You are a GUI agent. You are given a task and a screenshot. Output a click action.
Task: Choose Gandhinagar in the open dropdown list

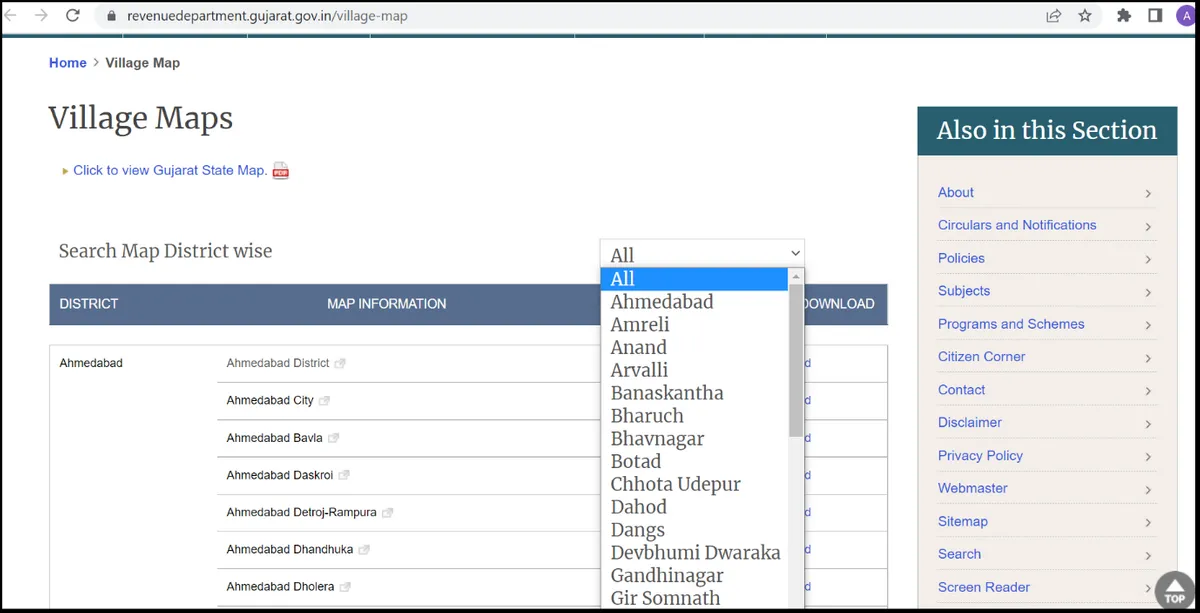[666, 575]
